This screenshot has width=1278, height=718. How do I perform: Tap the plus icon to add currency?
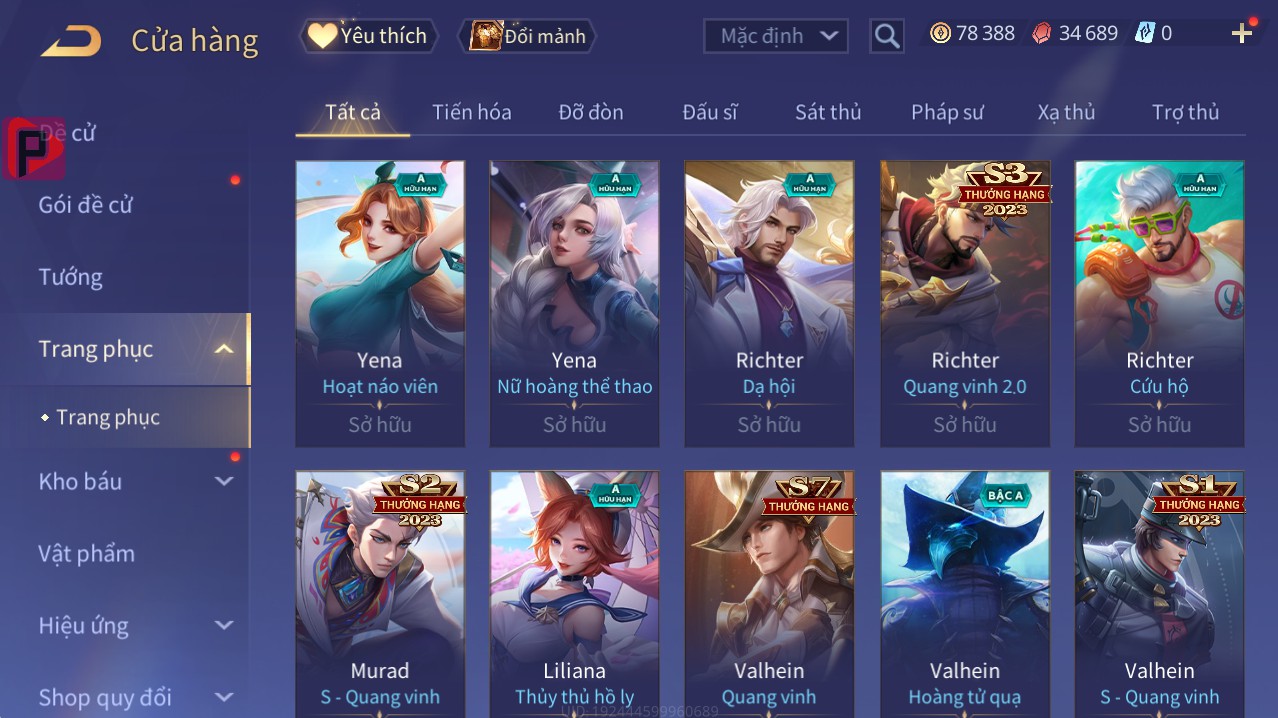click(x=1242, y=34)
